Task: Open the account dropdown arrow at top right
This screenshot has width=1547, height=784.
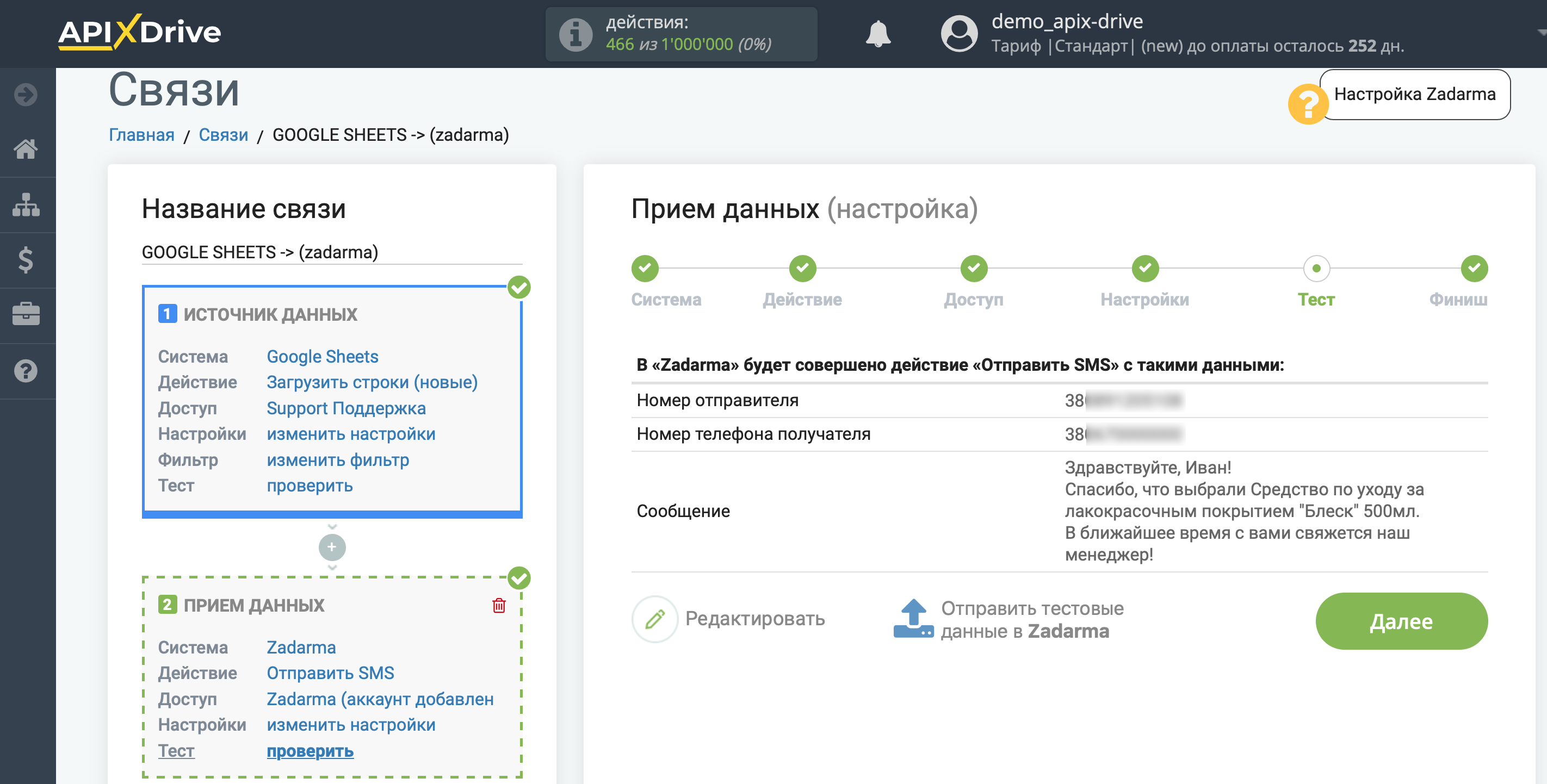Action: click(x=1541, y=32)
